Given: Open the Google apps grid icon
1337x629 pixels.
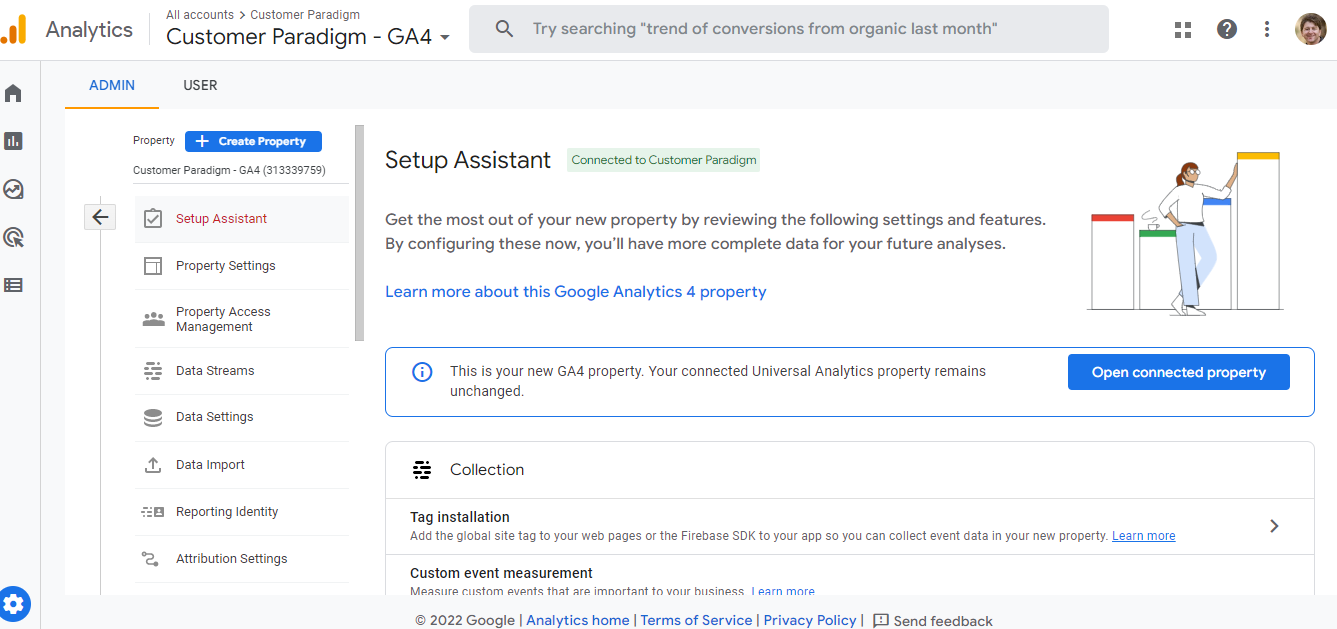Looking at the screenshot, I should (1183, 29).
